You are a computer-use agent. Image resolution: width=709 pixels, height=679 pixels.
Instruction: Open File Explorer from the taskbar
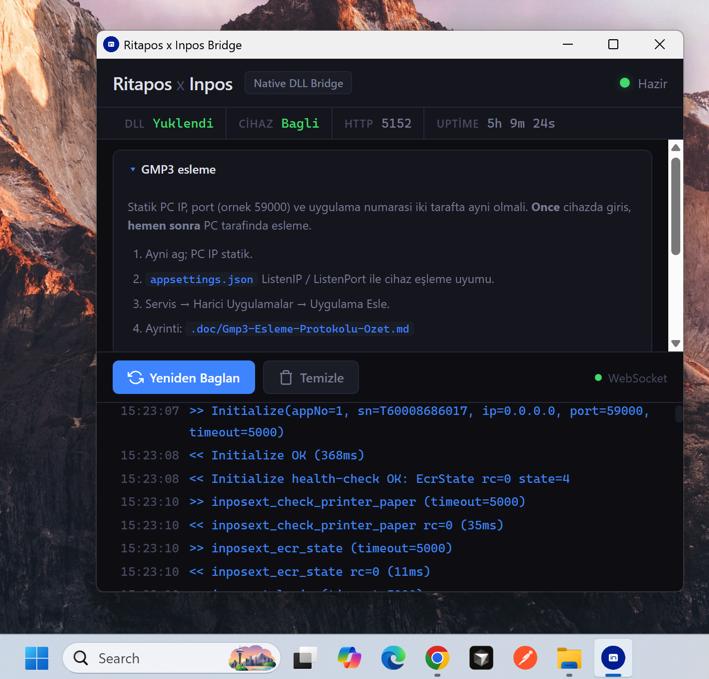(x=569, y=658)
